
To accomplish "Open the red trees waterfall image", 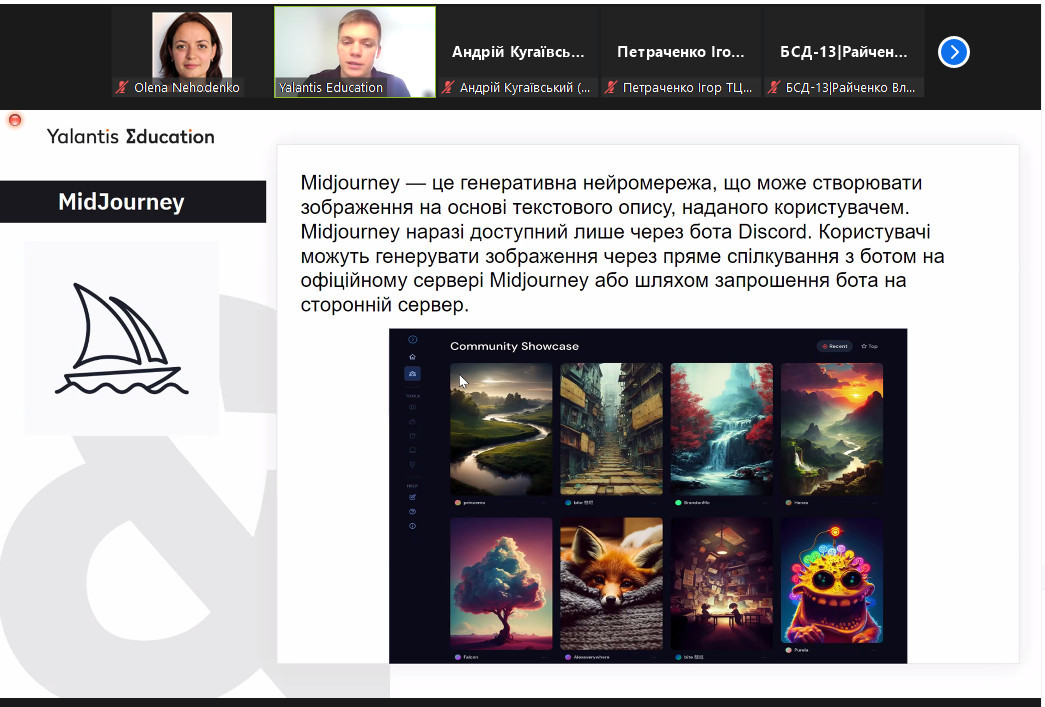I will point(722,428).
